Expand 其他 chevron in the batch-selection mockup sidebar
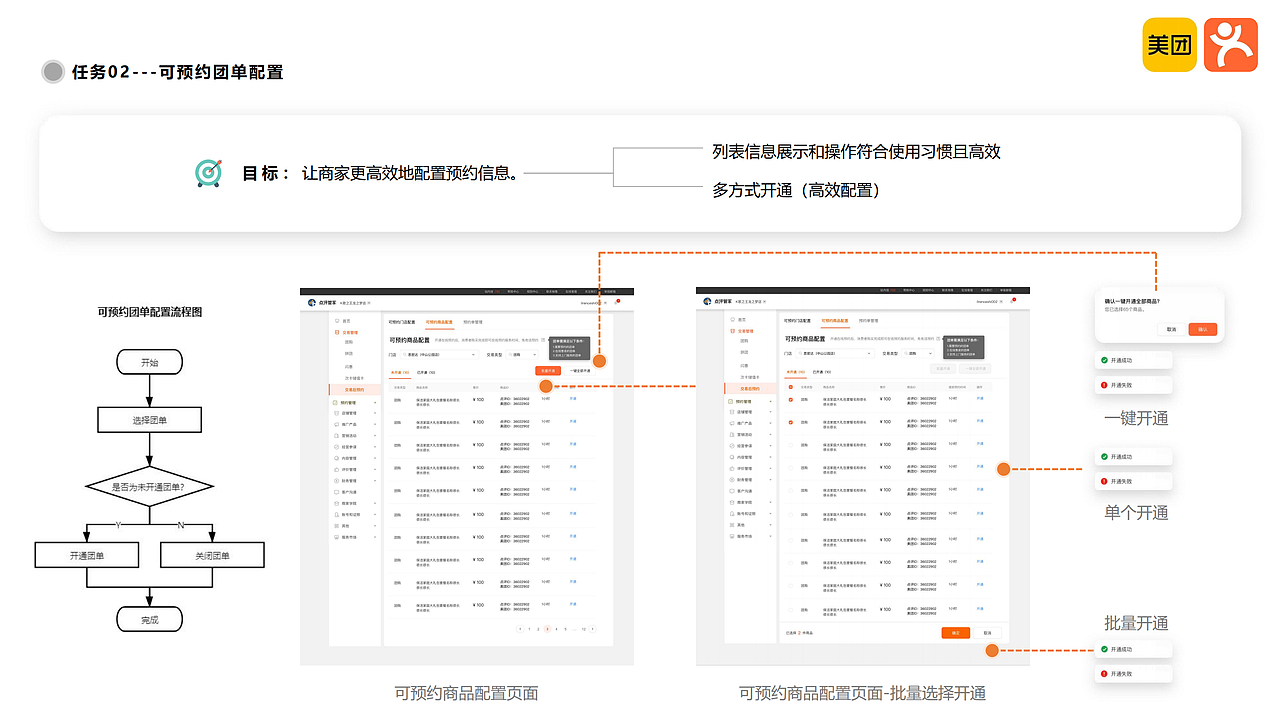The image size is (1280, 720). (x=770, y=525)
